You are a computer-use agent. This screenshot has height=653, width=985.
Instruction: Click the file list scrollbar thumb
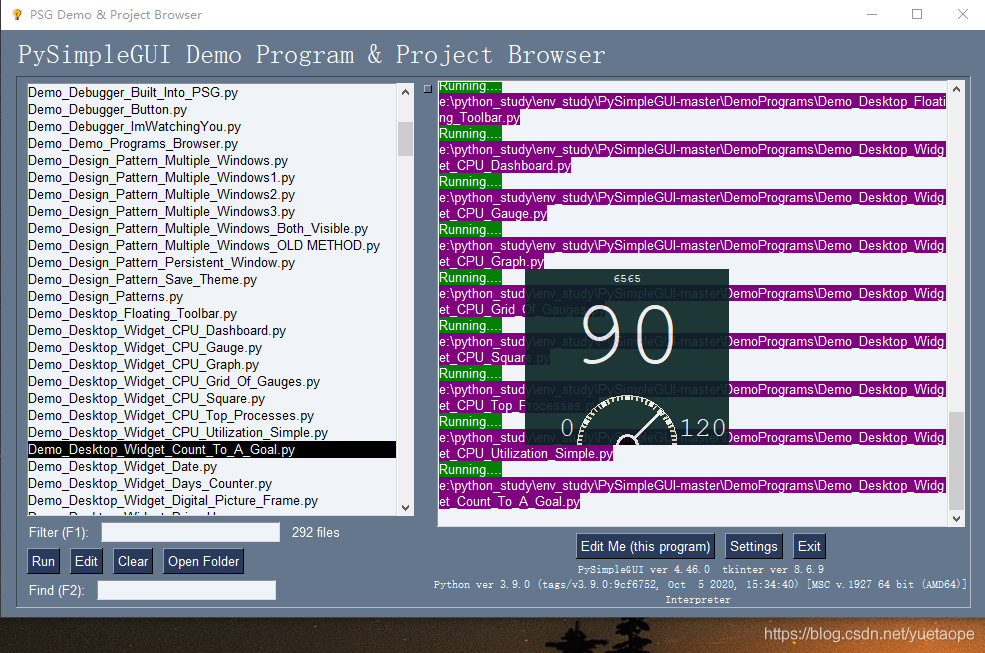pyautogui.click(x=405, y=139)
